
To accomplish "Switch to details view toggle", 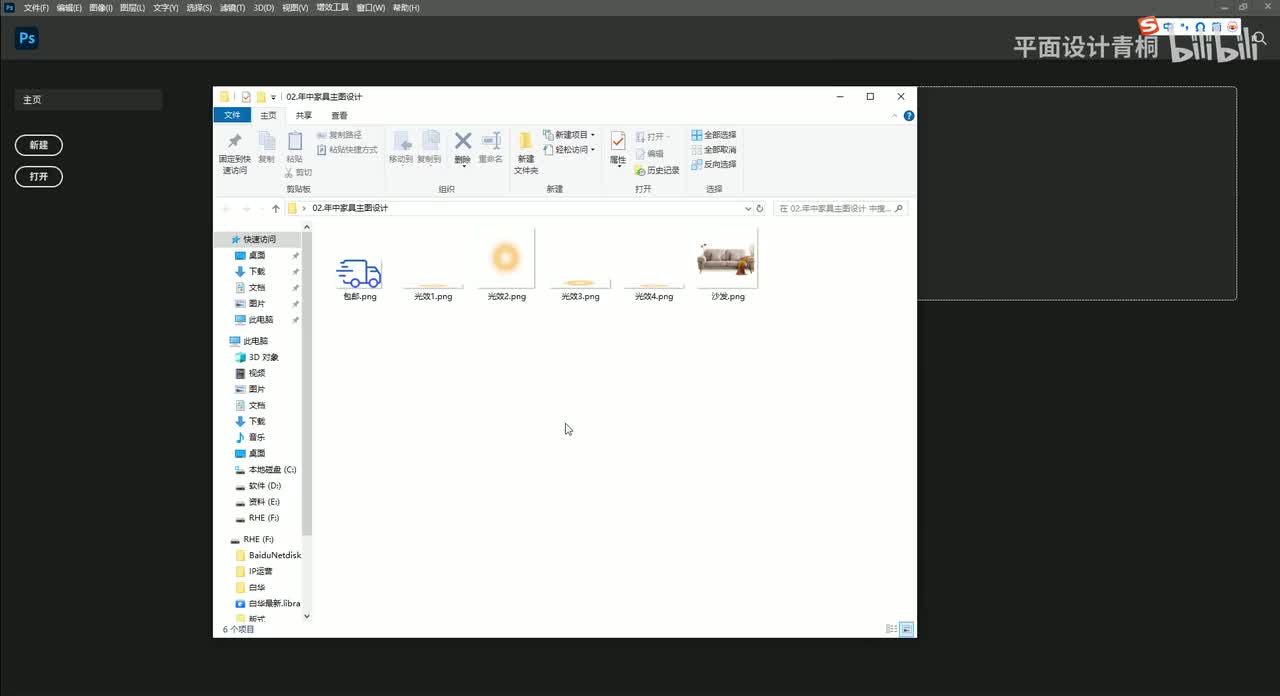I will tap(891, 629).
